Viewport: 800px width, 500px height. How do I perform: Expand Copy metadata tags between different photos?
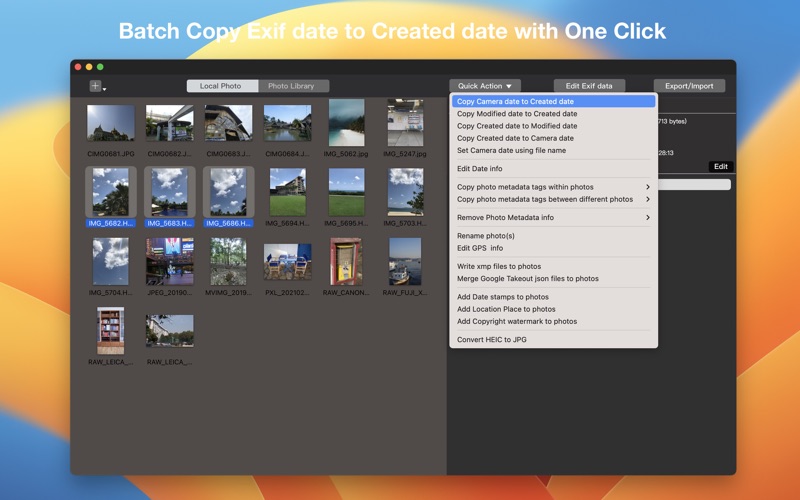pyautogui.click(x=553, y=199)
